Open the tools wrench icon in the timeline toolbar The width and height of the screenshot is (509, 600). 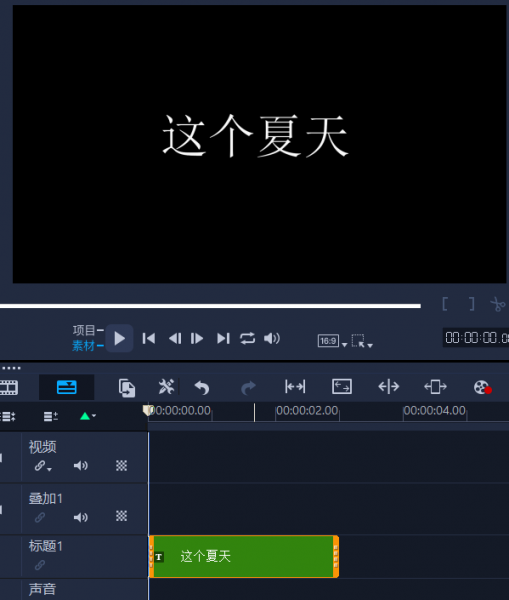pyautogui.click(x=166, y=387)
